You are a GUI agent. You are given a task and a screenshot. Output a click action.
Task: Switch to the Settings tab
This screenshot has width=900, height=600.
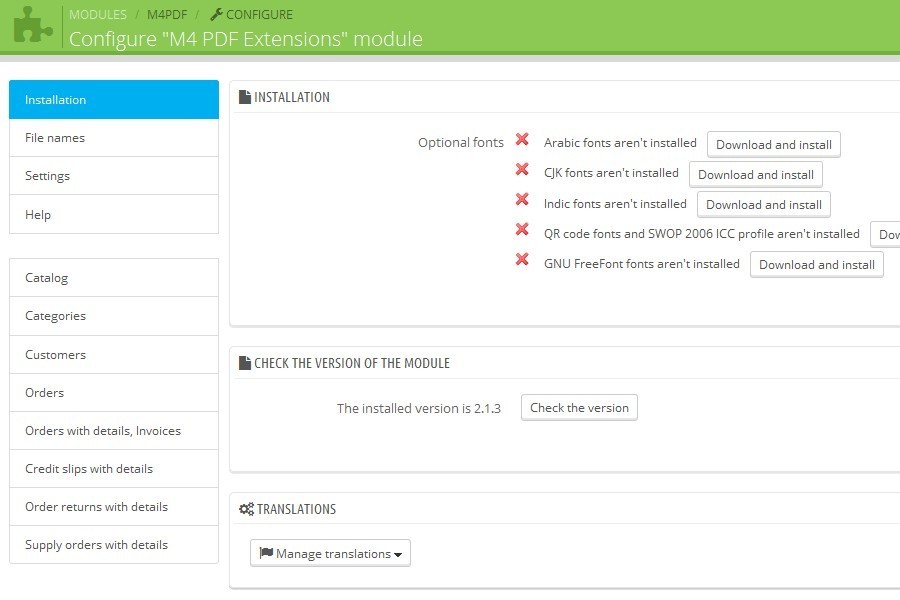point(114,176)
